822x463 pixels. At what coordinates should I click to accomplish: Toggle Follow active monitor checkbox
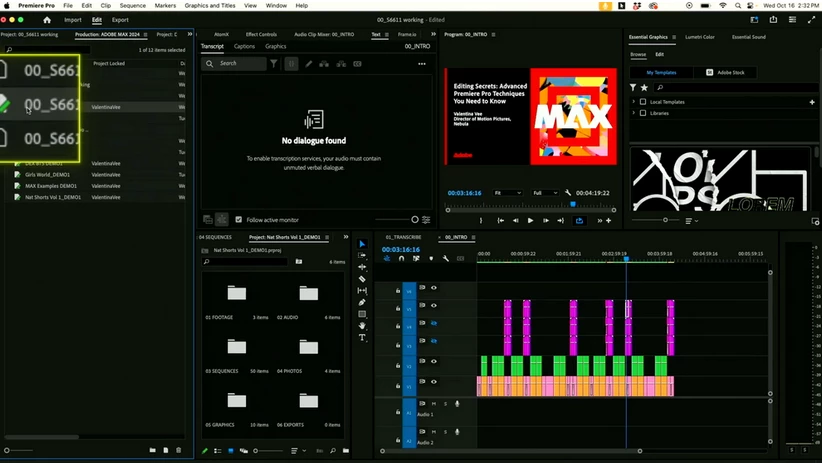(239, 220)
